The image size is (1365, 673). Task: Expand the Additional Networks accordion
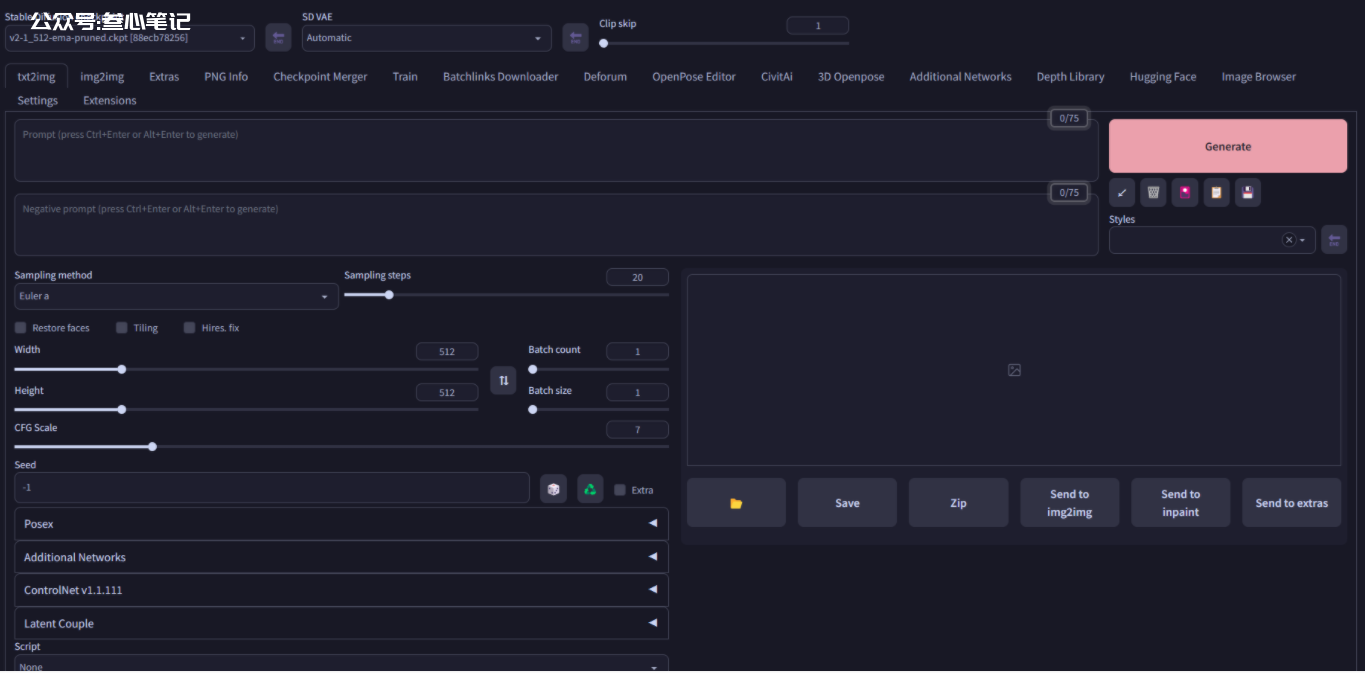point(341,557)
